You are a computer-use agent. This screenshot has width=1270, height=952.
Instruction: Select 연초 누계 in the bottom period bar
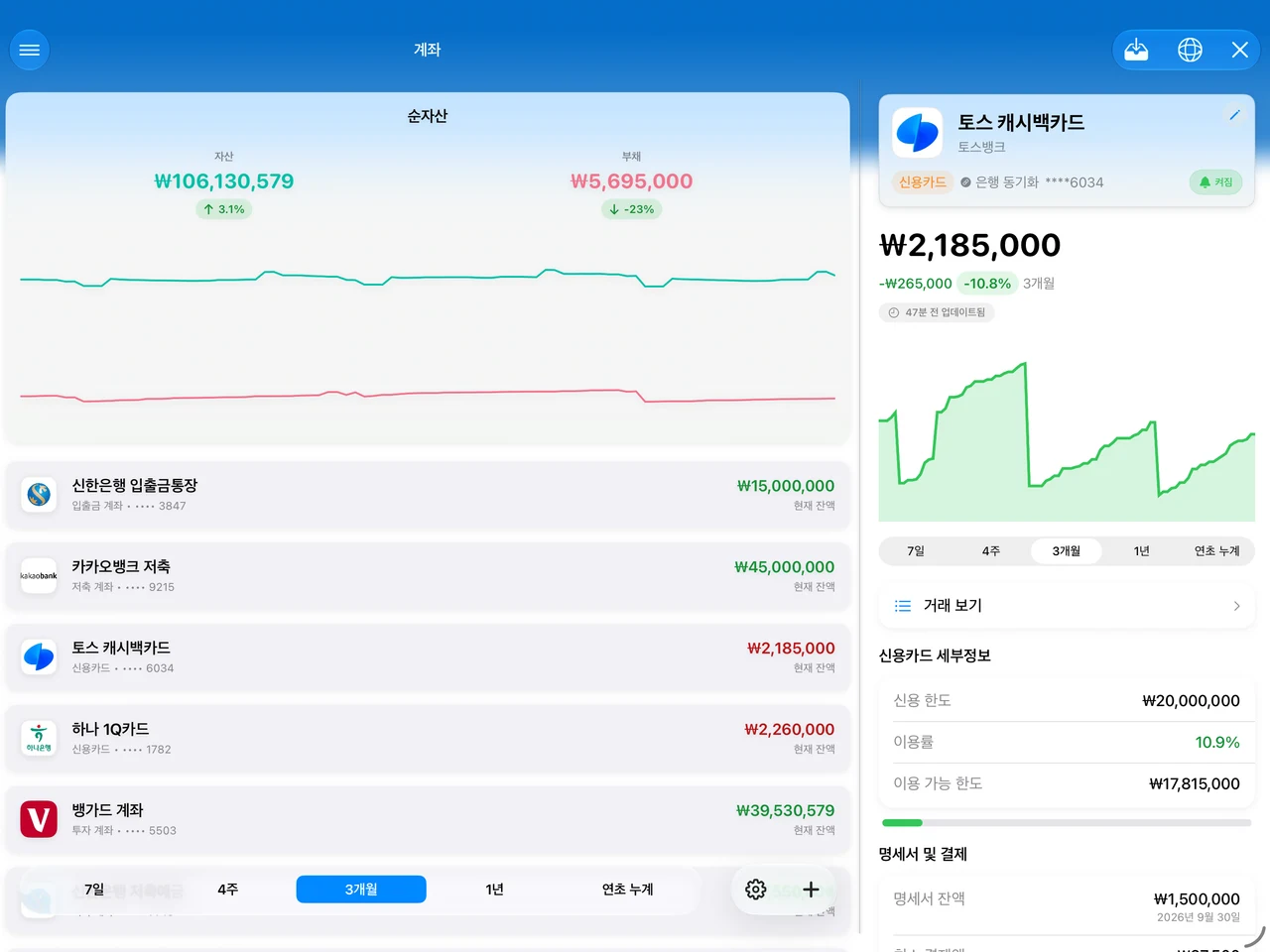628,890
